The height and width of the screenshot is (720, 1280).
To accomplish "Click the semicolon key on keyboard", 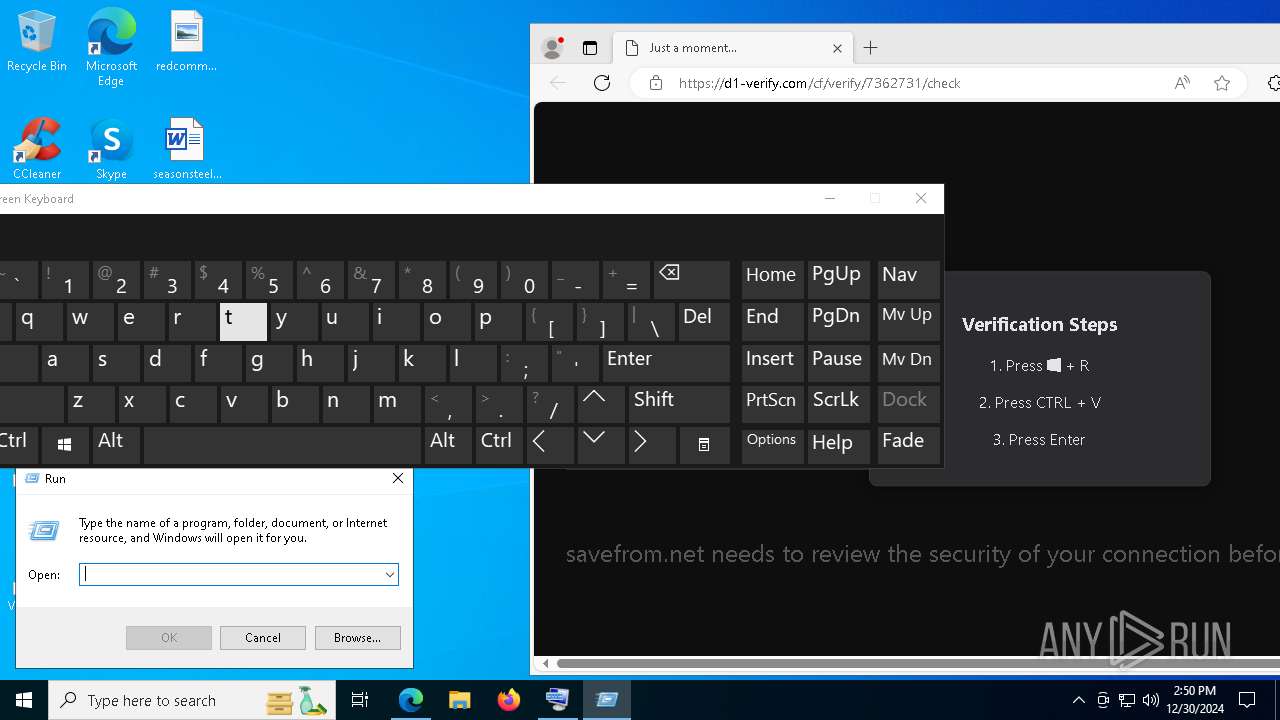I will click(x=523, y=362).
